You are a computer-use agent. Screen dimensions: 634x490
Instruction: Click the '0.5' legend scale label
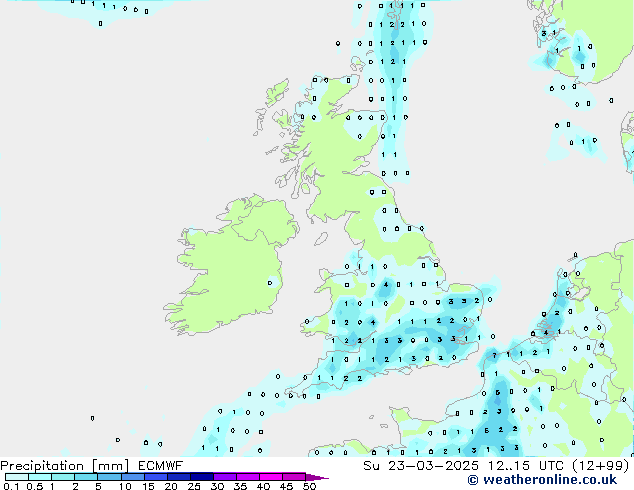[35, 486]
